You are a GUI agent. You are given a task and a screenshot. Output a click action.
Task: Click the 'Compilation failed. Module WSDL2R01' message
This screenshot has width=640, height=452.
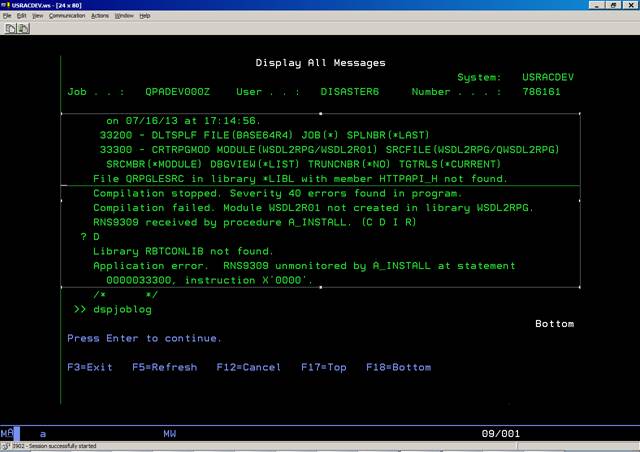[x=313, y=208]
